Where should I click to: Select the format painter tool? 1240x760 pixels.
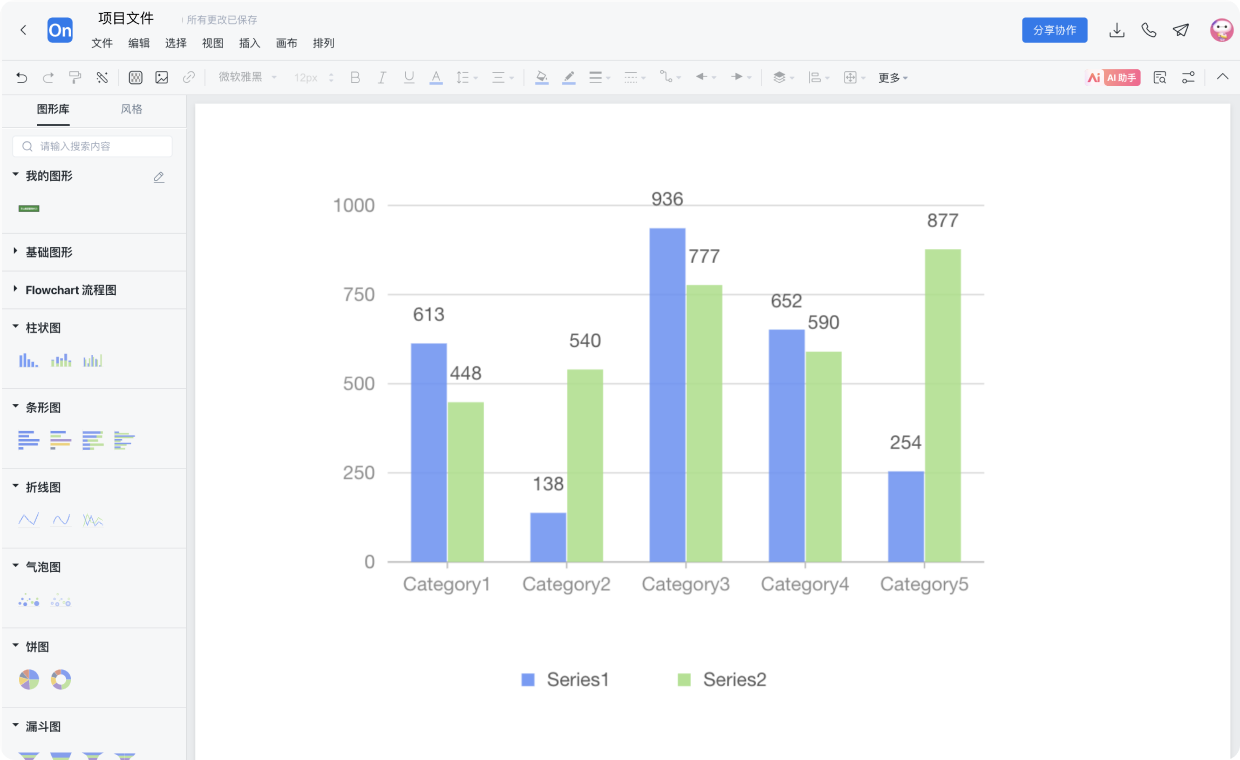click(x=75, y=77)
